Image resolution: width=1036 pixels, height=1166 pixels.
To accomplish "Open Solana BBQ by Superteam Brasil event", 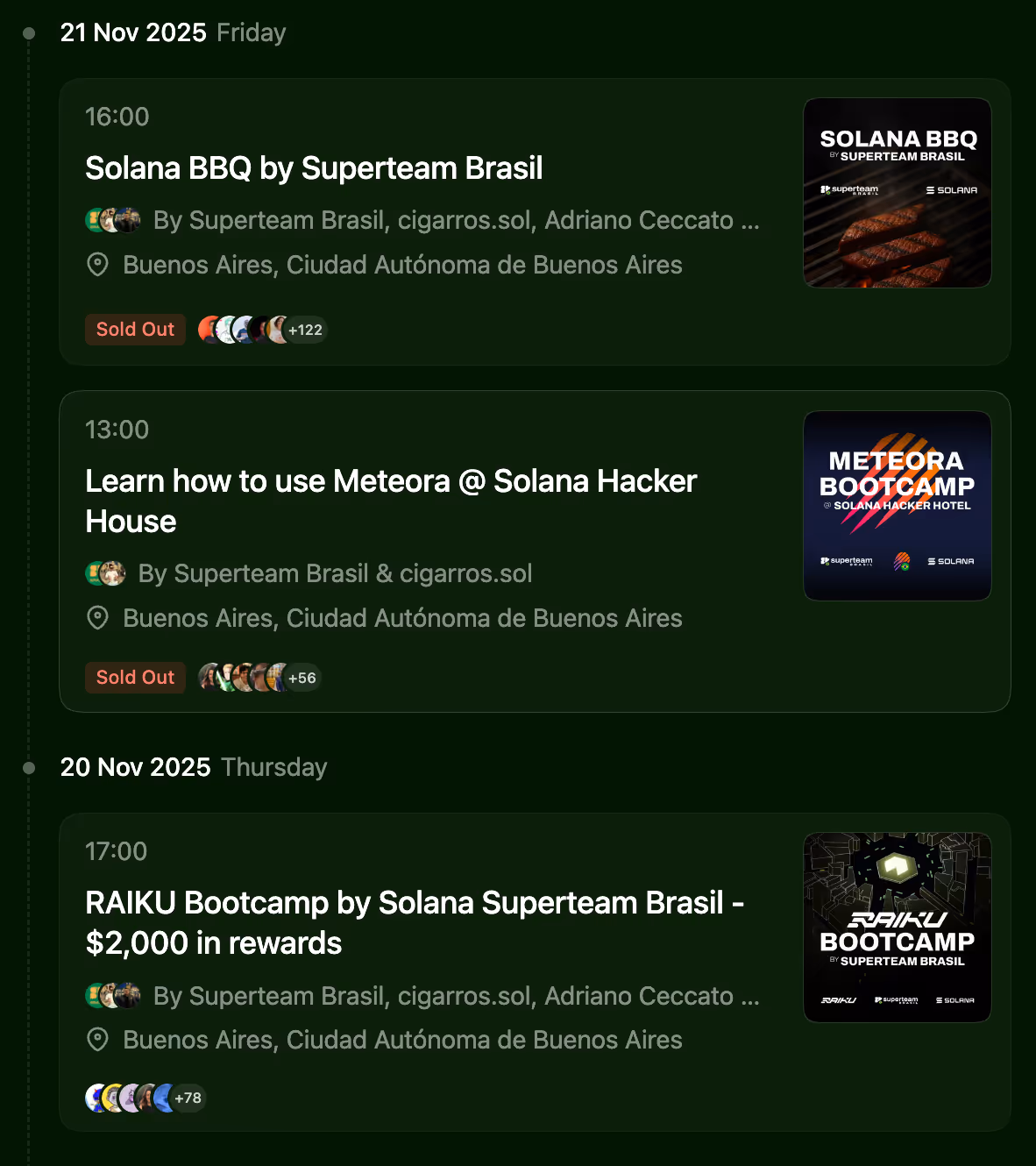I will [x=314, y=167].
